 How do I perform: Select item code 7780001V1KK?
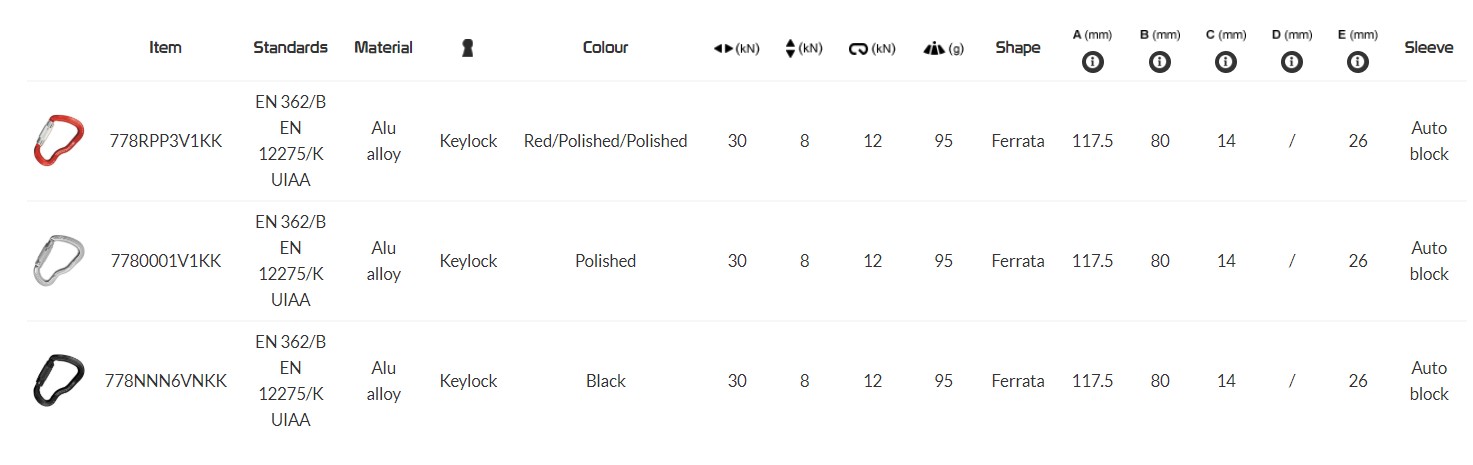click(x=165, y=261)
